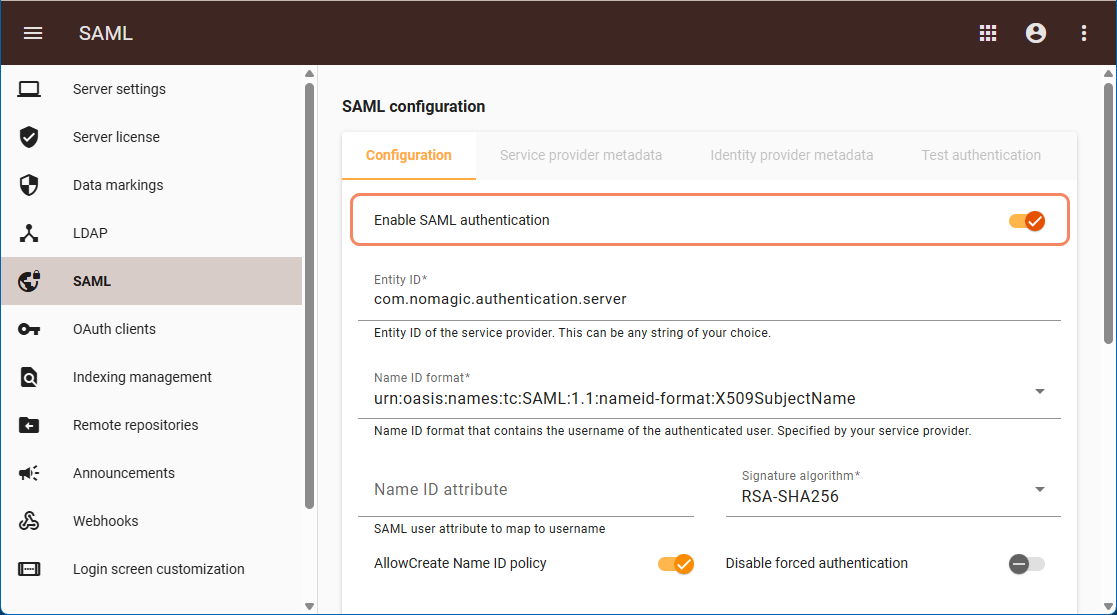The width and height of the screenshot is (1117, 615).
Task: Open Login screen customization page
Action: coord(158,569)
